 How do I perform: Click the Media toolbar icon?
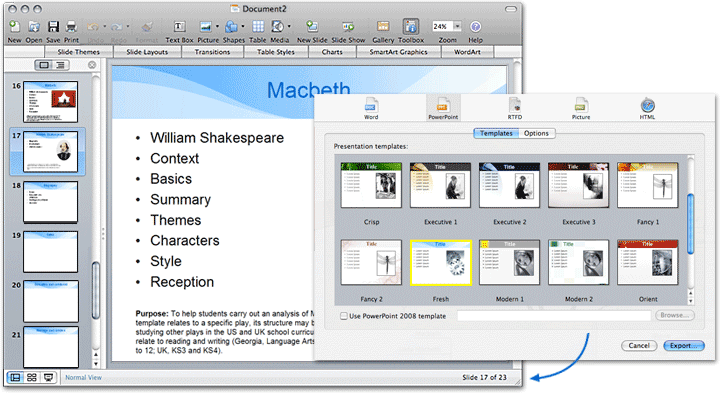pyautogui.click(x=277, y=27)
